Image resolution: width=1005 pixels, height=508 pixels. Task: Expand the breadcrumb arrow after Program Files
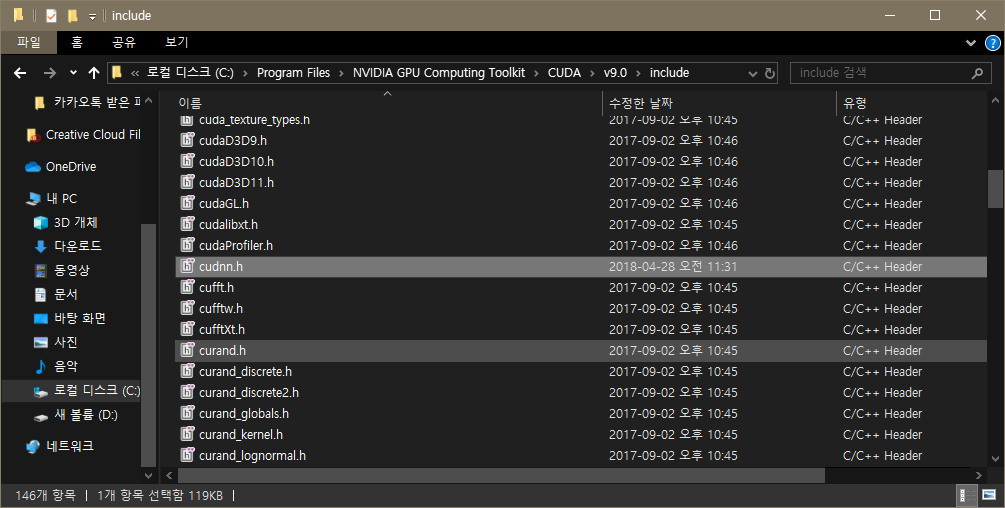pyautogui.click(x=342, y=73)
